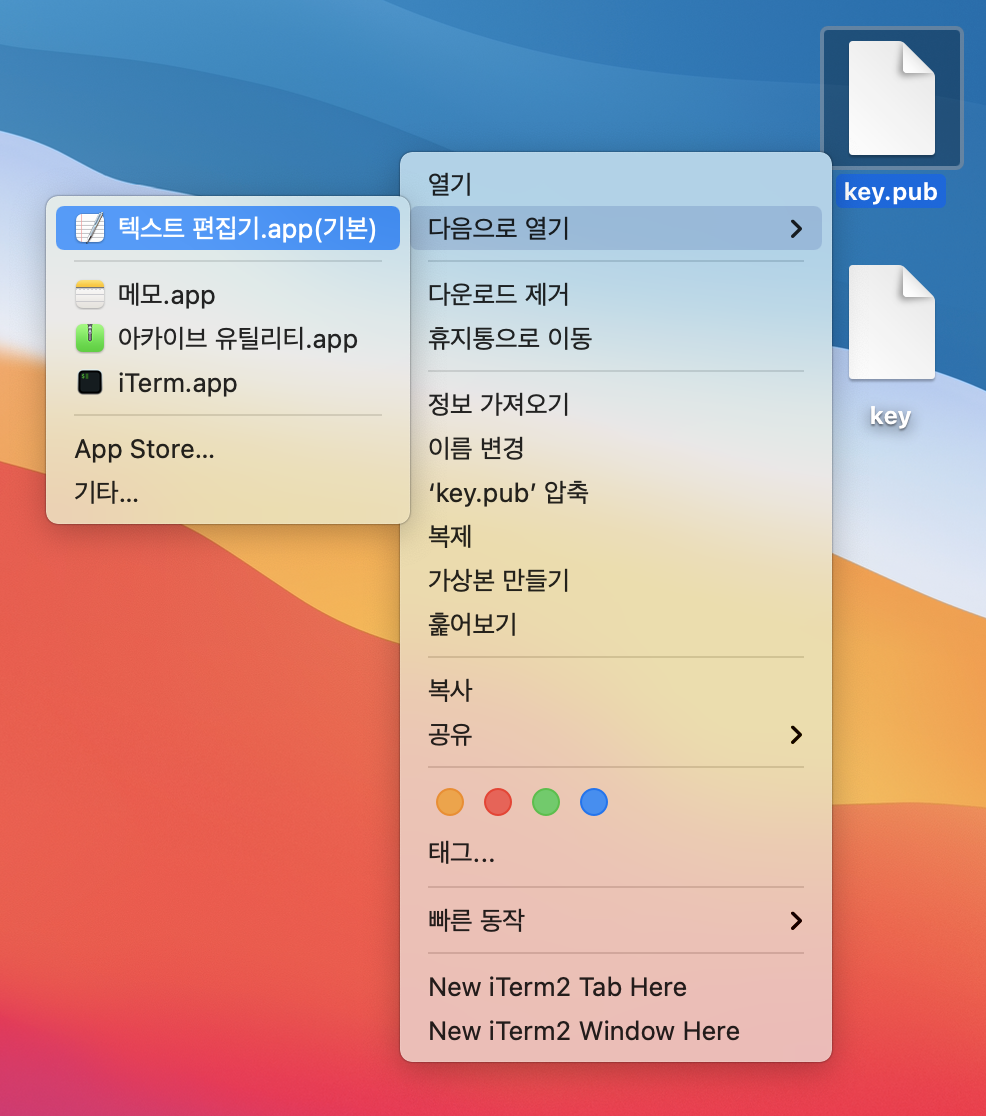The height and width of the screenshot is (1116, 986).
Task: Open the 다음으로 열기 submenu
Action: (616, 228)
